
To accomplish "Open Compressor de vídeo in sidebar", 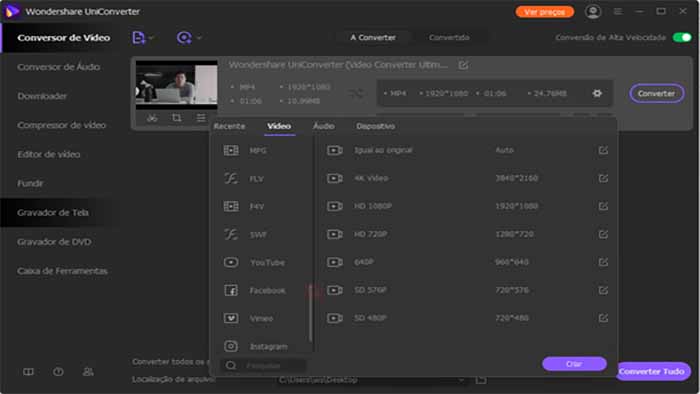I will pyautogui.click(x=62, y=125).
